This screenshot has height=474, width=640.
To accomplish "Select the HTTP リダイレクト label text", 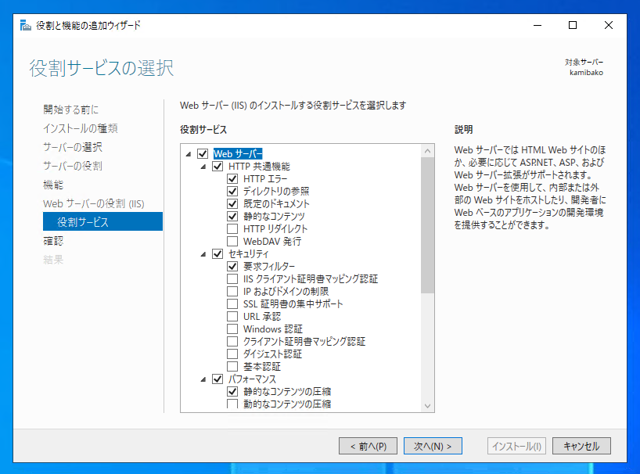I will click(x=276, y=229).
